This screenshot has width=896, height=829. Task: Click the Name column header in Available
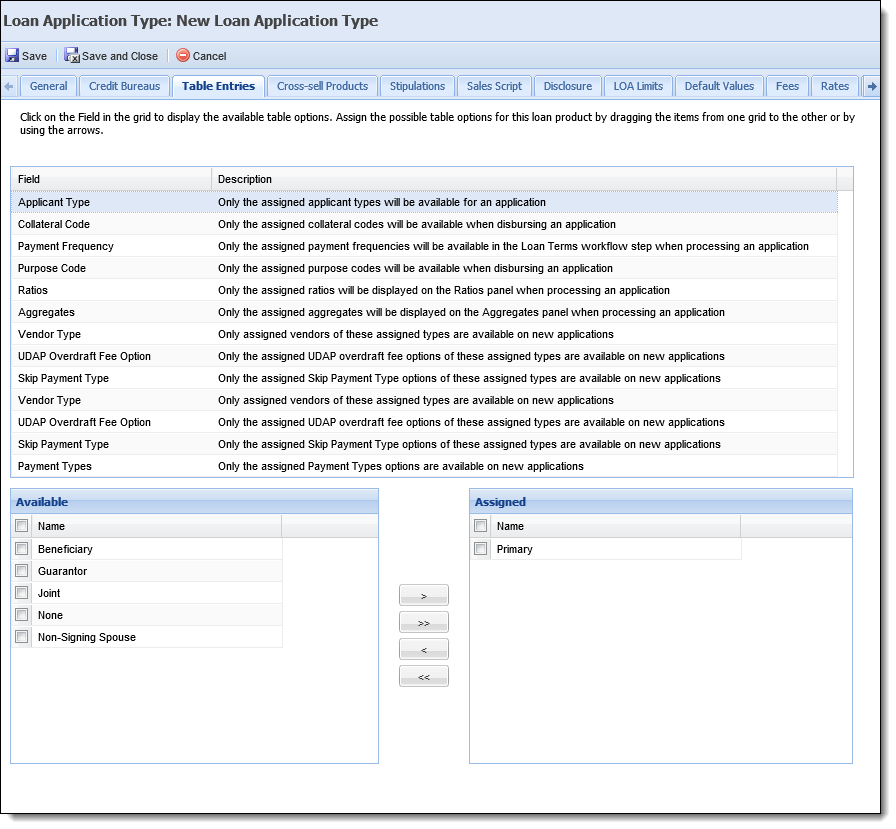coord(157,526)
